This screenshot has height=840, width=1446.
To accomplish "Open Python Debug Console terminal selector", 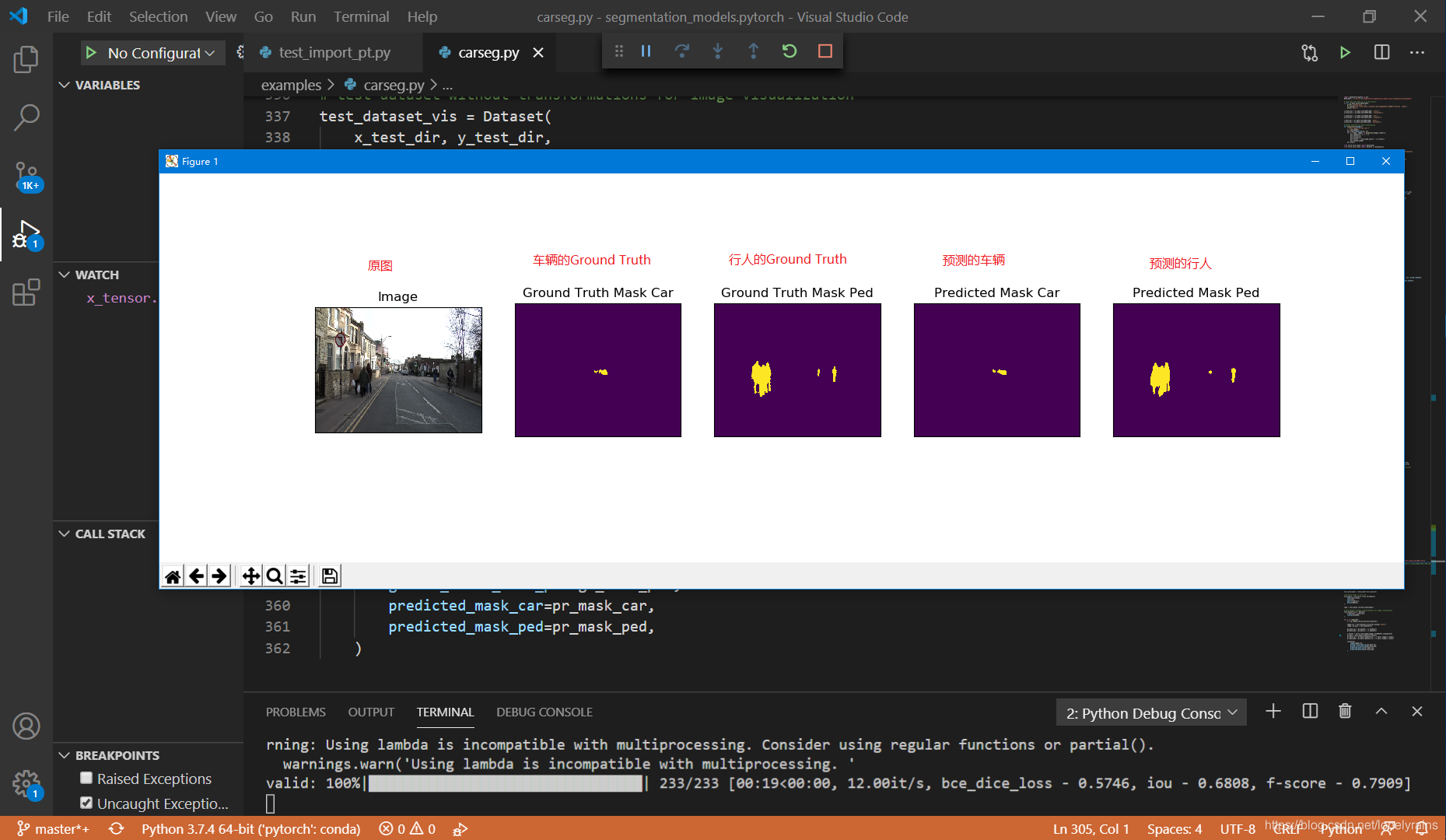I will point(1151,713).
